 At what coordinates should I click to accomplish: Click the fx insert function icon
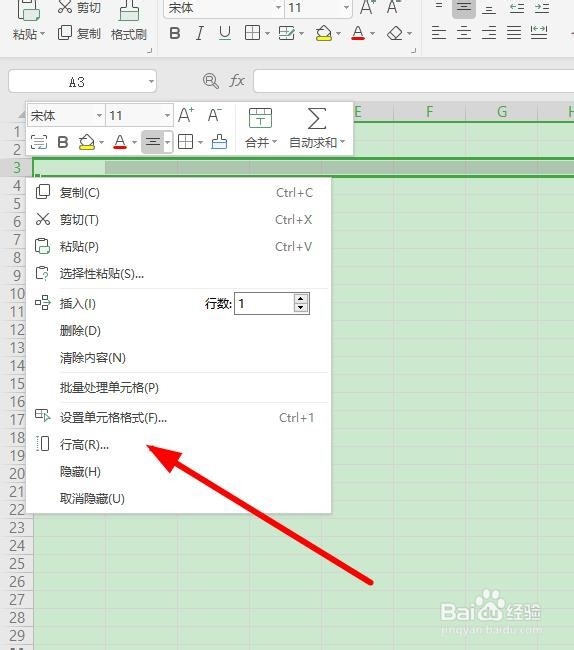[x=237, y=80]
